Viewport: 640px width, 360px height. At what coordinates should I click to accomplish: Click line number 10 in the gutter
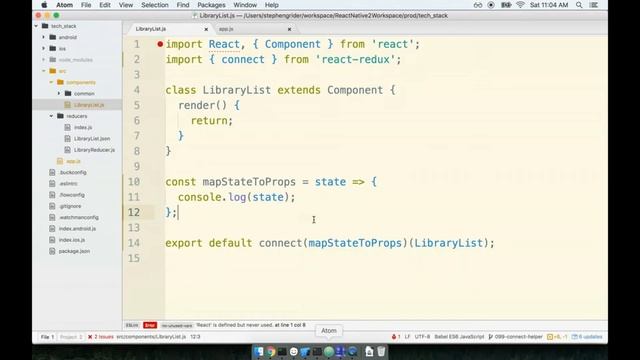coord(134,182)
